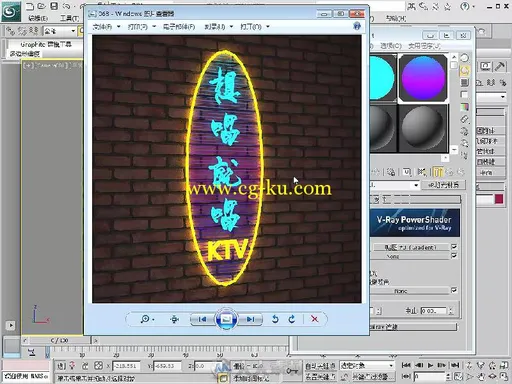Open the Display tab in command panel

click(x=486, y=66)
